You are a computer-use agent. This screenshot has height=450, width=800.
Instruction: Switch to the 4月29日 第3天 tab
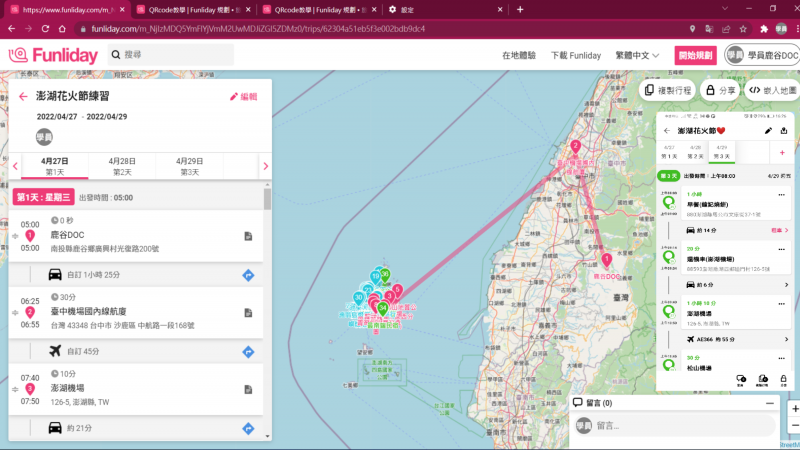tap(190, 165)
